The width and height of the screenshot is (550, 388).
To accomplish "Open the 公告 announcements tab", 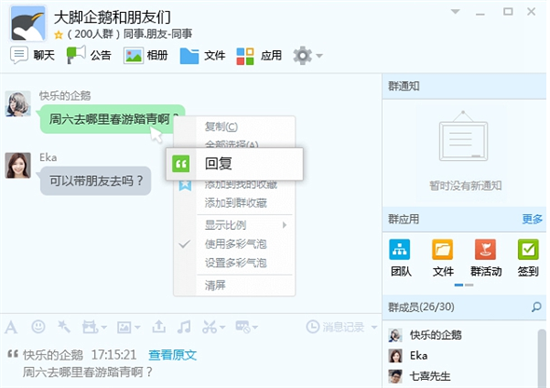I will (x=89, y=55).
